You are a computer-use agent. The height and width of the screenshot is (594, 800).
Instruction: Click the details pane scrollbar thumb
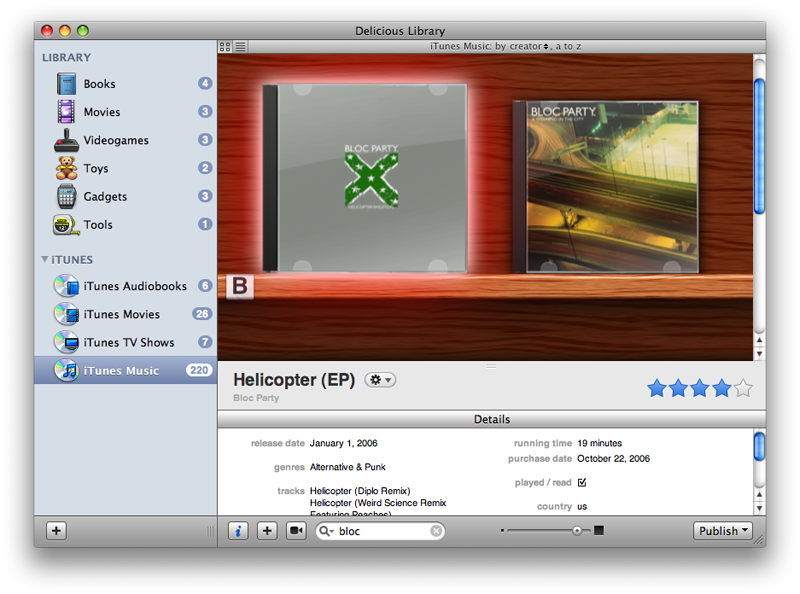pyautogui.click(x=759, y=446)
